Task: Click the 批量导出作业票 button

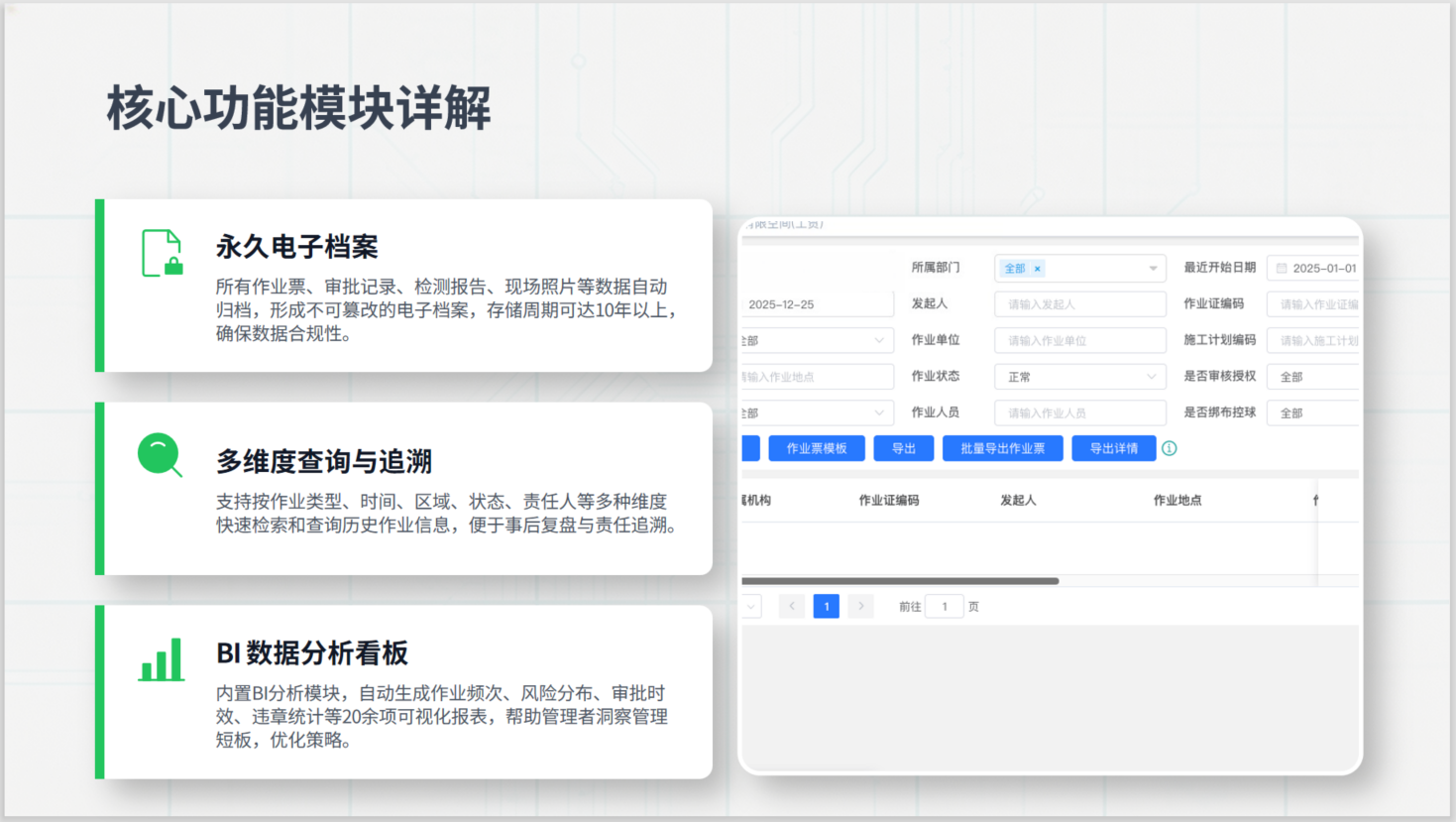Action: 1003,448
